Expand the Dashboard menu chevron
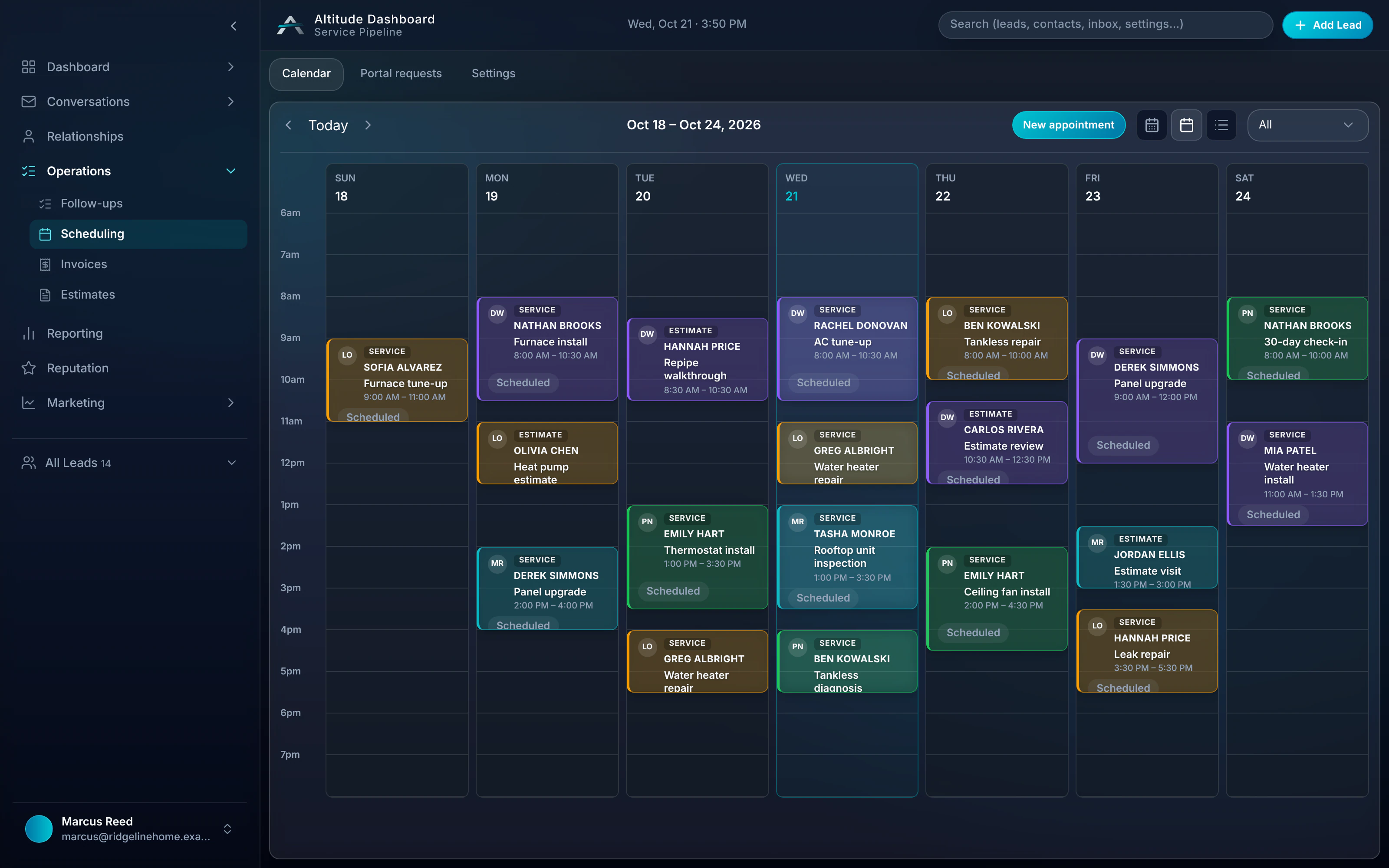 tap(231, 67)
